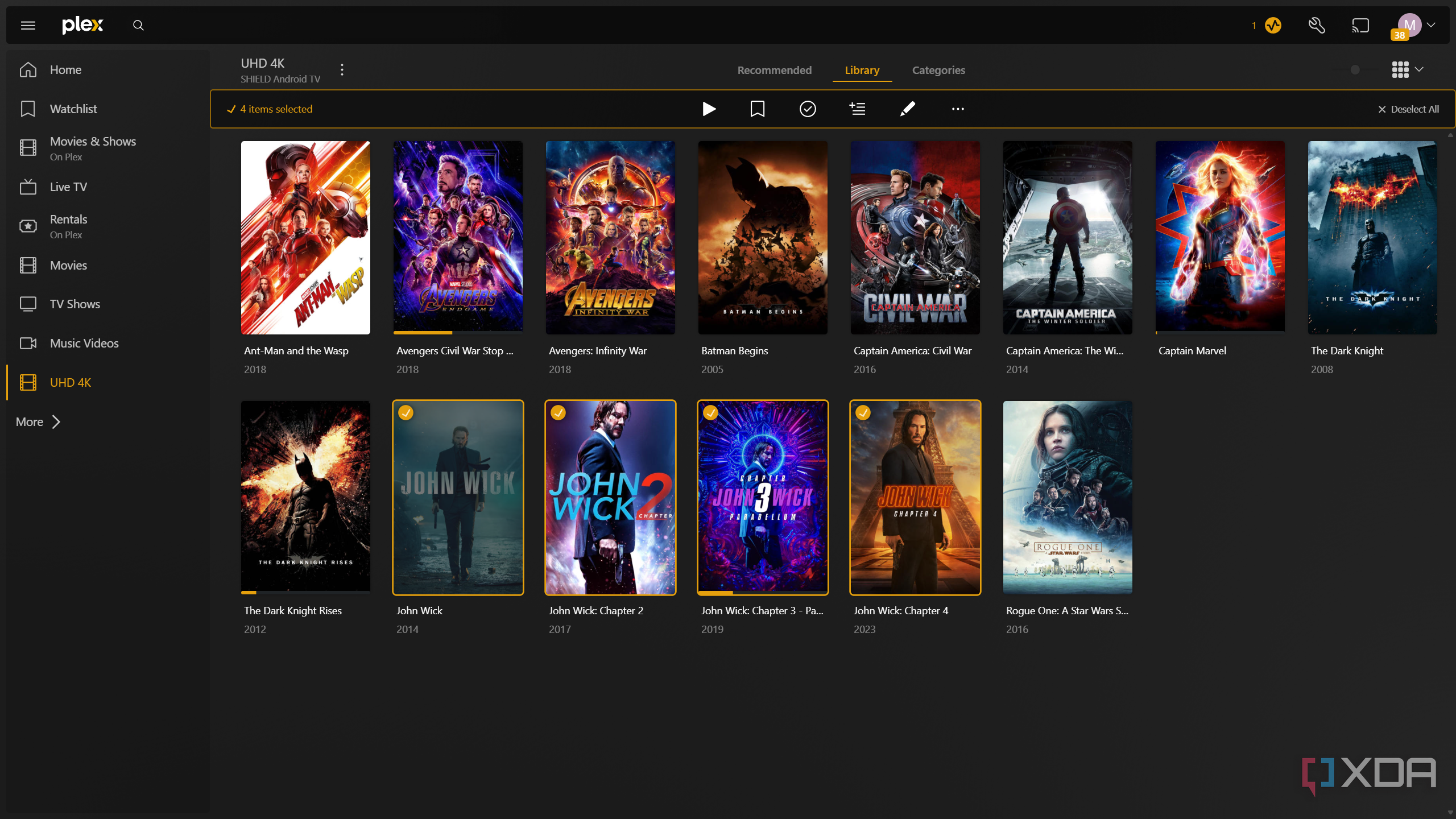Click the search magnifier icon
The image size is (1456, 819).
[x=138, y=25]
